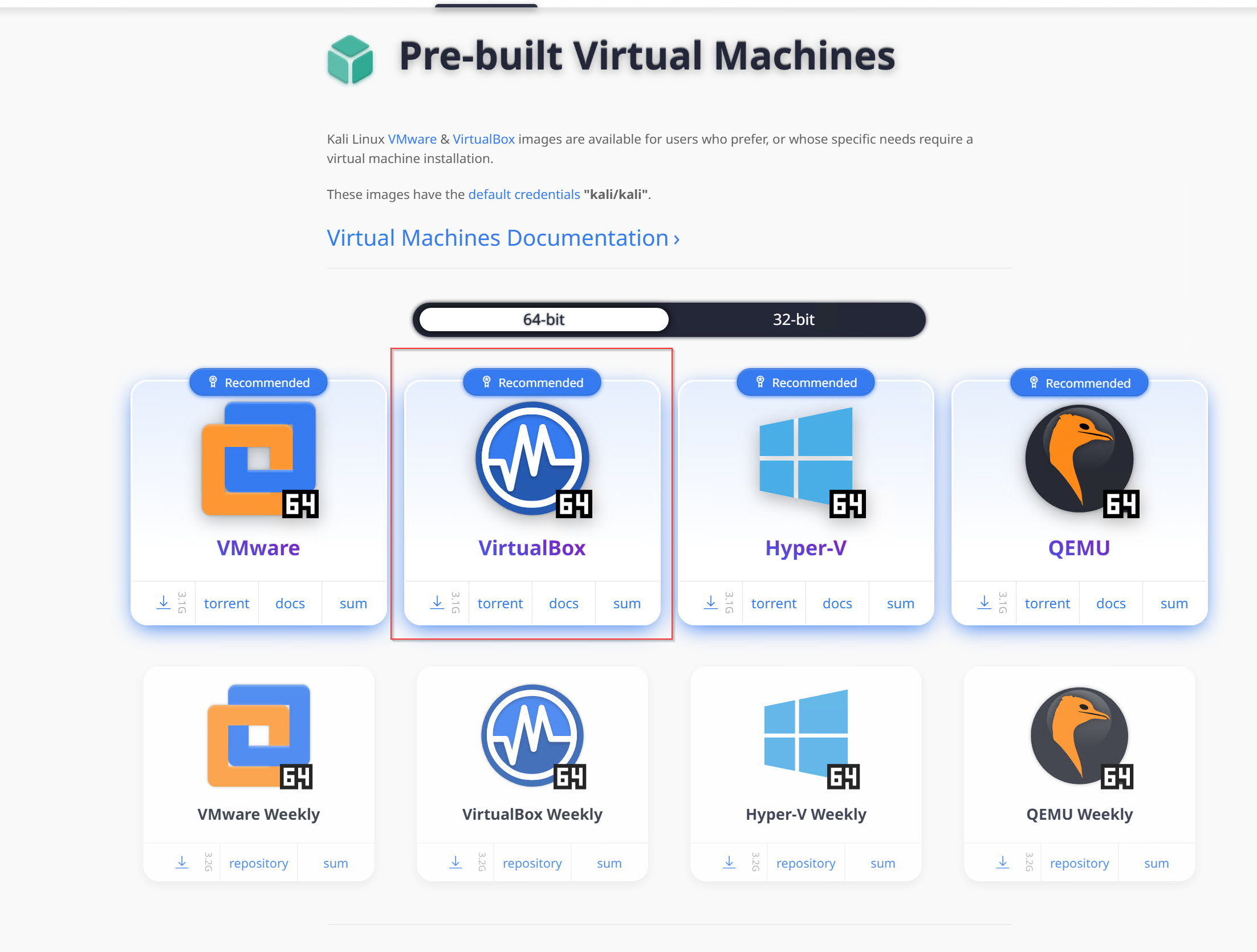This screenshot has height=952, width=1257.
Task: Open the QEMU docs page
Action: click(x=1111, y=602)
